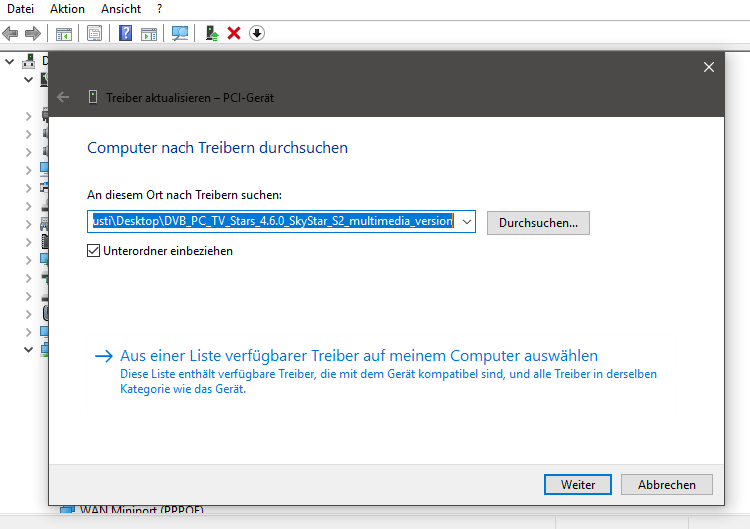Collapse the expanded chevron above WAN Miniport
The width and height of the screenshot is (750, 529).
(x=28, y=350)
